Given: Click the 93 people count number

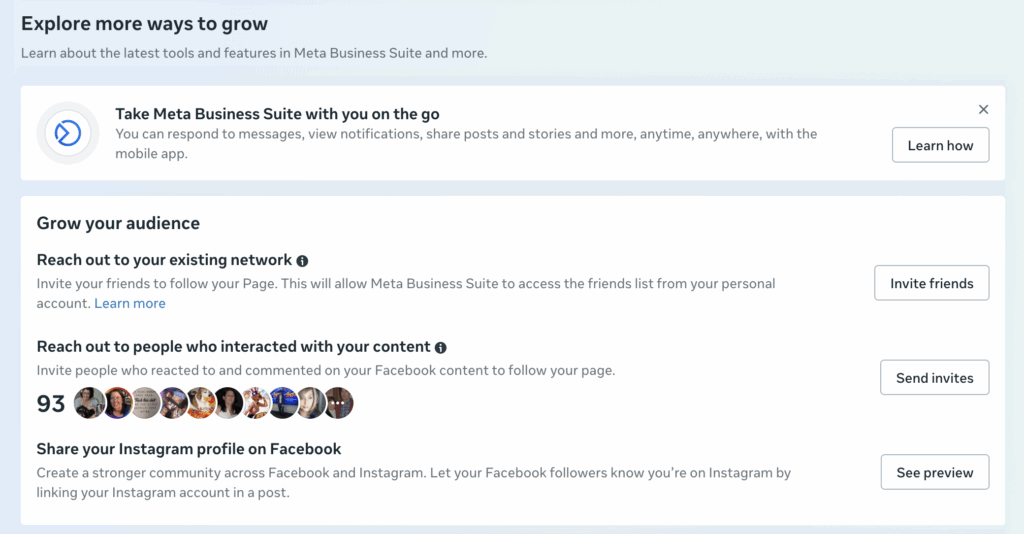Looking at the screenshot, I should [x=51, y=404].
